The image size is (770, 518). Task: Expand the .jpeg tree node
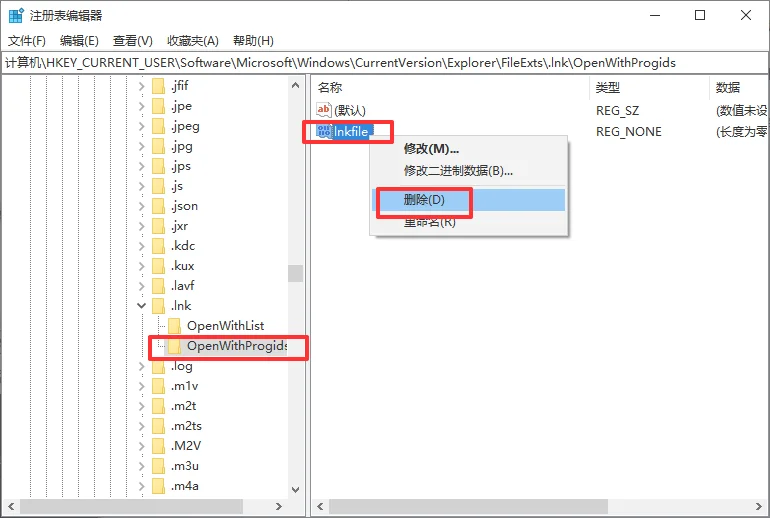[x=141, y=126]
